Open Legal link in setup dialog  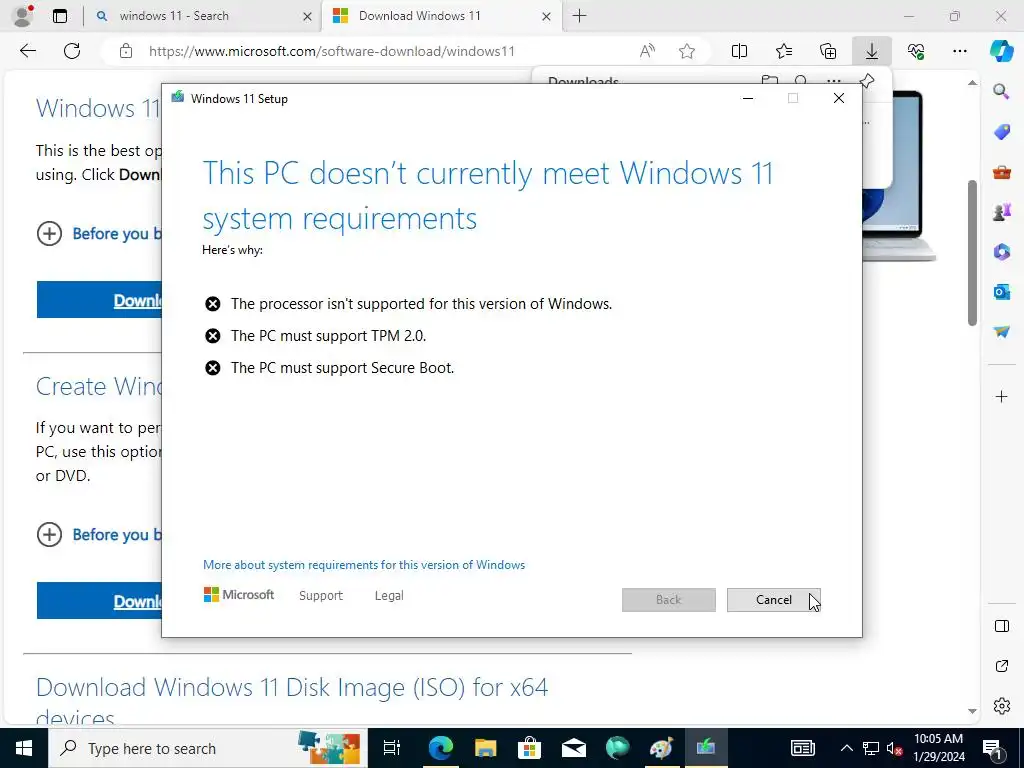click(x=389, y=596)
